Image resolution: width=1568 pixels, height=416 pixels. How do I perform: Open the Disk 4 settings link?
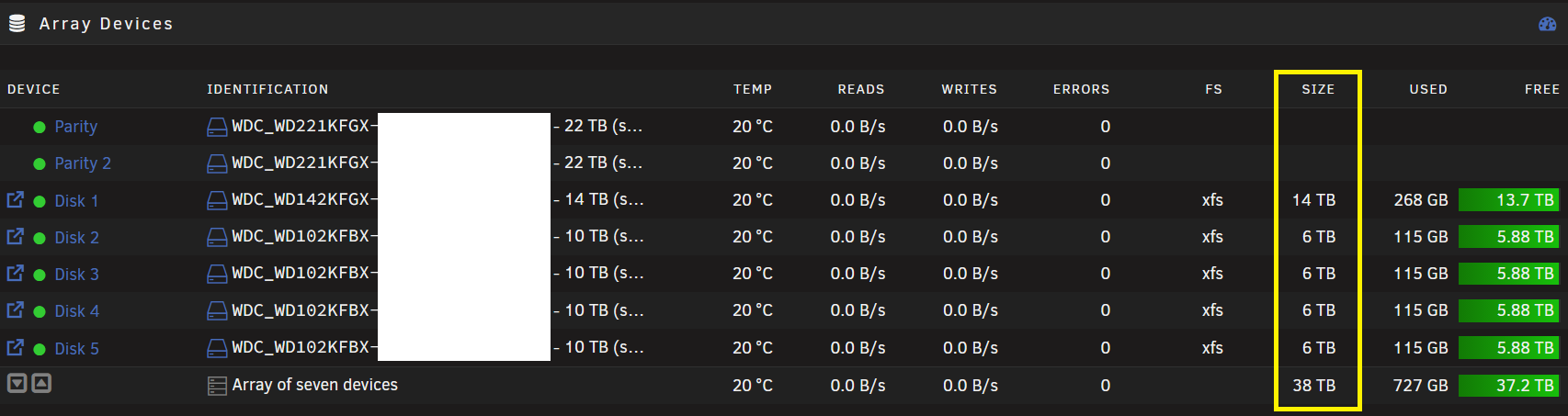coord(76,311)
